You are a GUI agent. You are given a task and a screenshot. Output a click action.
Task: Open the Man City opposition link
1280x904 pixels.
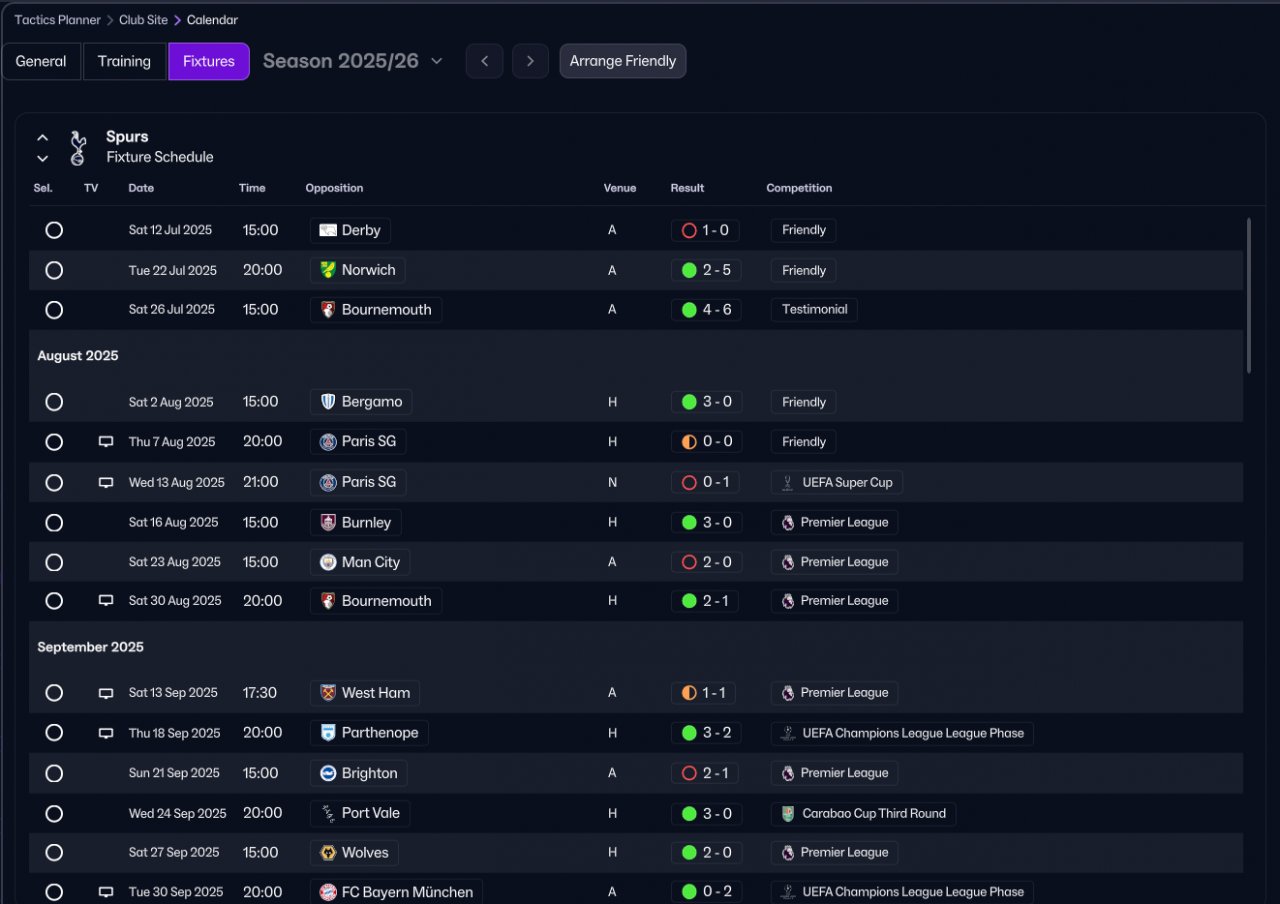click(360, 562)
